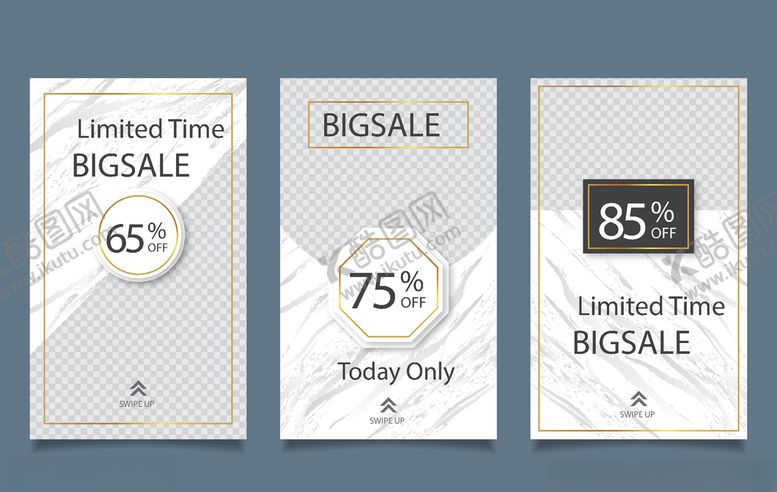
Task: Click Limited Time text on left card
Action: click(151, 129)
